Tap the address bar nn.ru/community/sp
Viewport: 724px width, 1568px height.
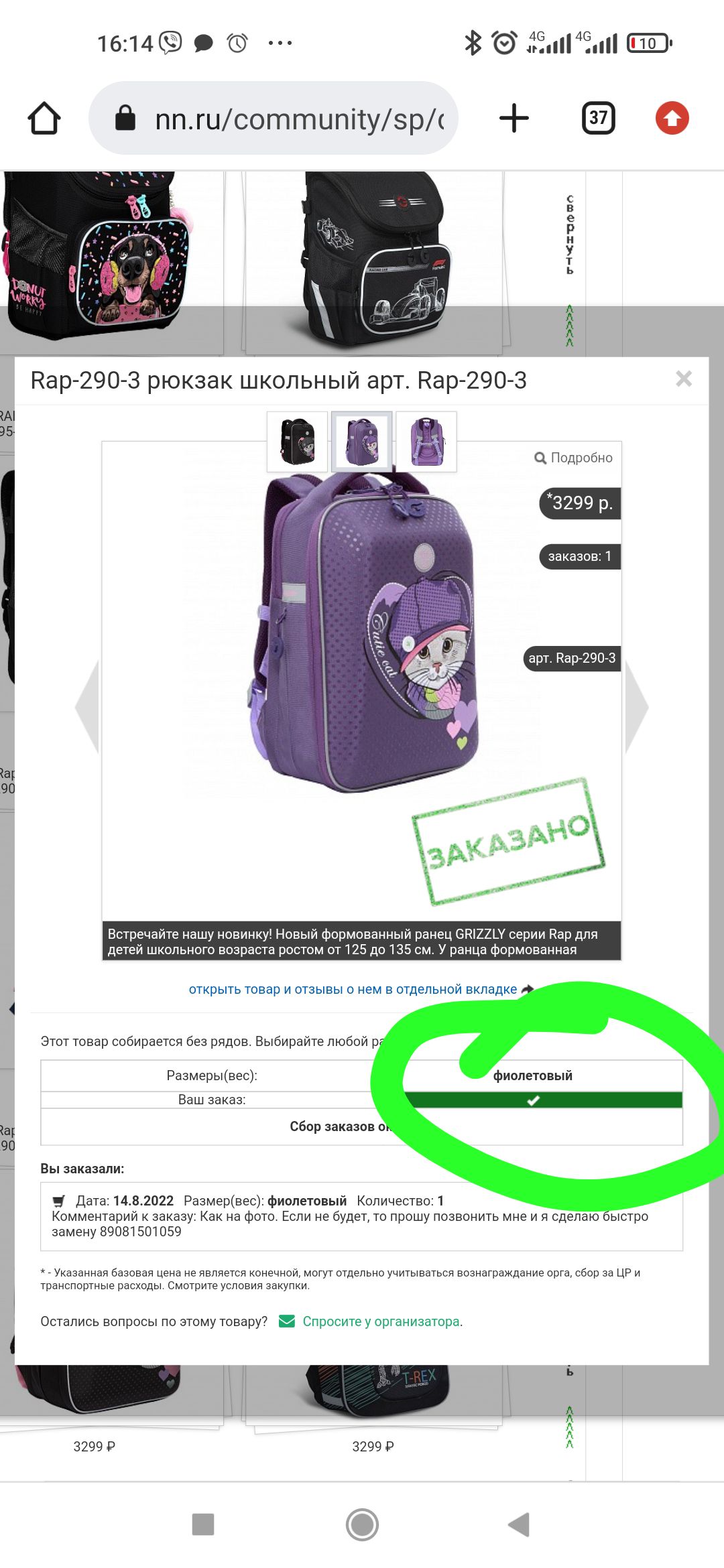(274, 119)
